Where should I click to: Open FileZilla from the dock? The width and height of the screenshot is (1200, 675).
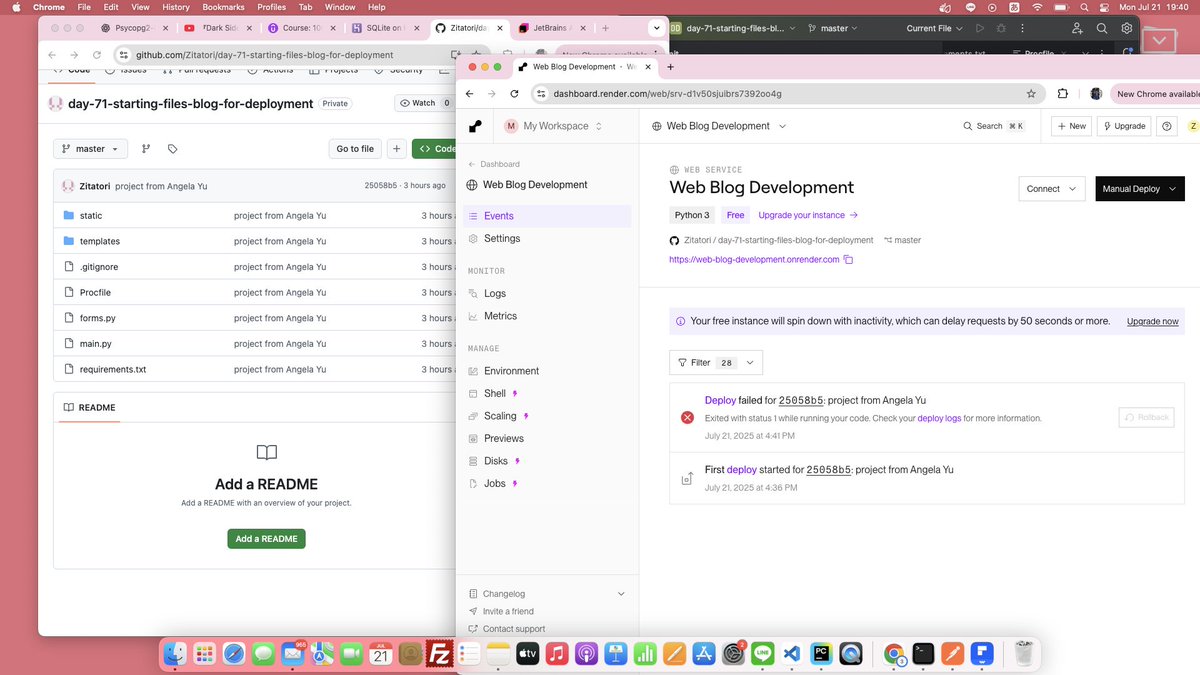tap(438, 654)
